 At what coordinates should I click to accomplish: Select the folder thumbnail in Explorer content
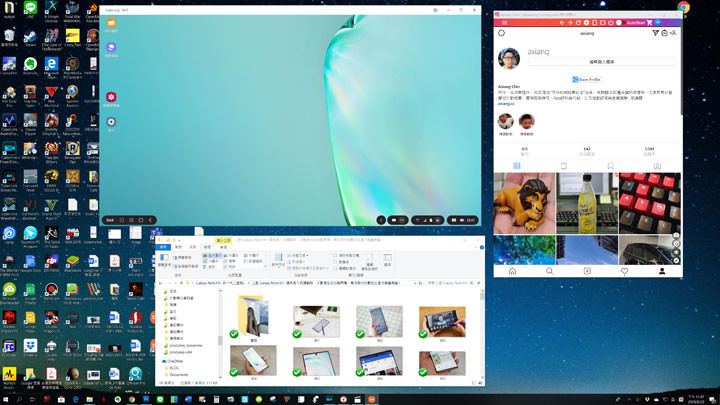coord(253,317)
